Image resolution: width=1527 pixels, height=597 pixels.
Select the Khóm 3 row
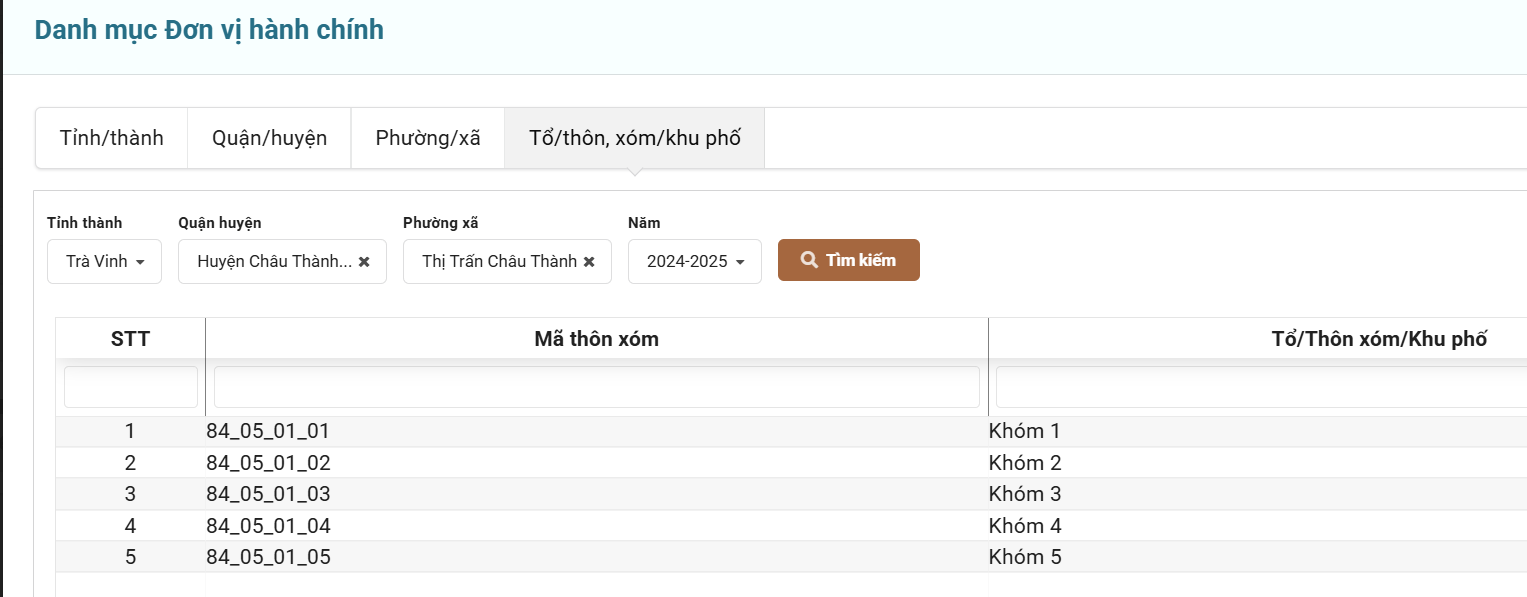[1025, 494]
